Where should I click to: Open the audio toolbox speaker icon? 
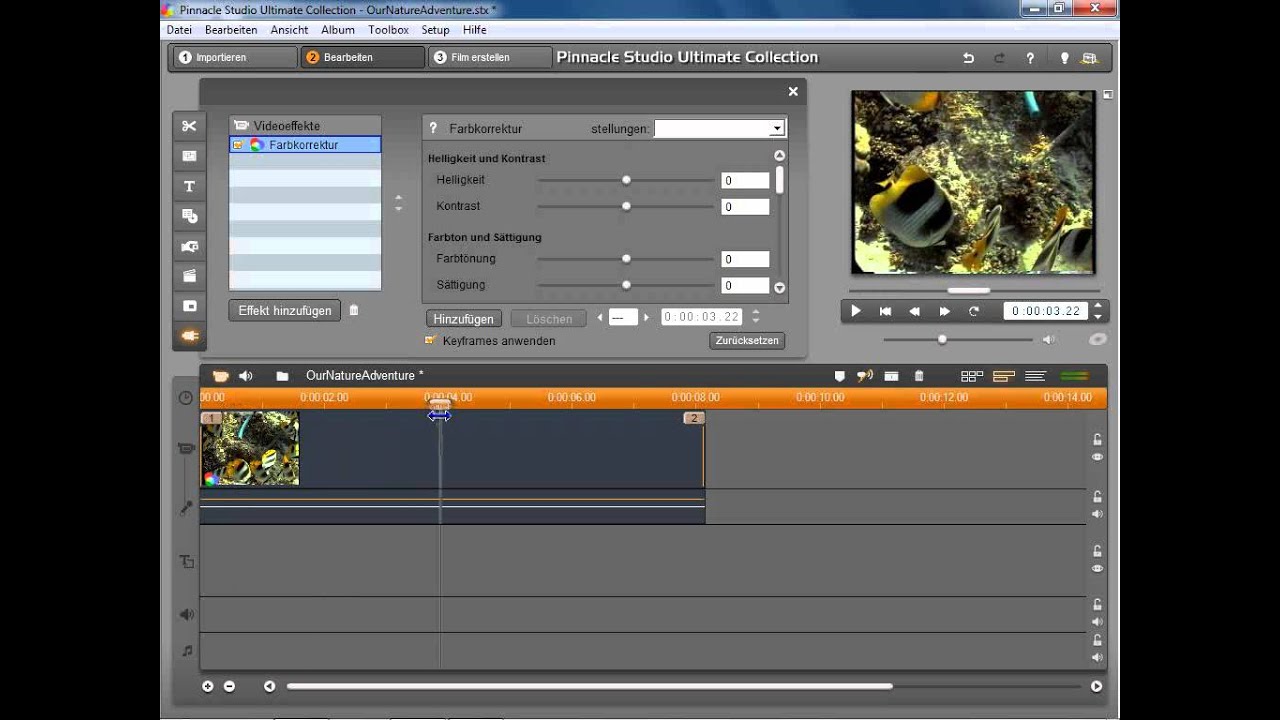[245, 376]
